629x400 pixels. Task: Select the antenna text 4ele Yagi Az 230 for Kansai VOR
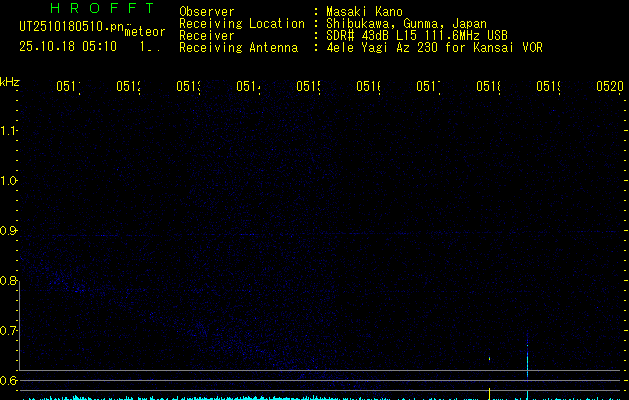[434, 48]
